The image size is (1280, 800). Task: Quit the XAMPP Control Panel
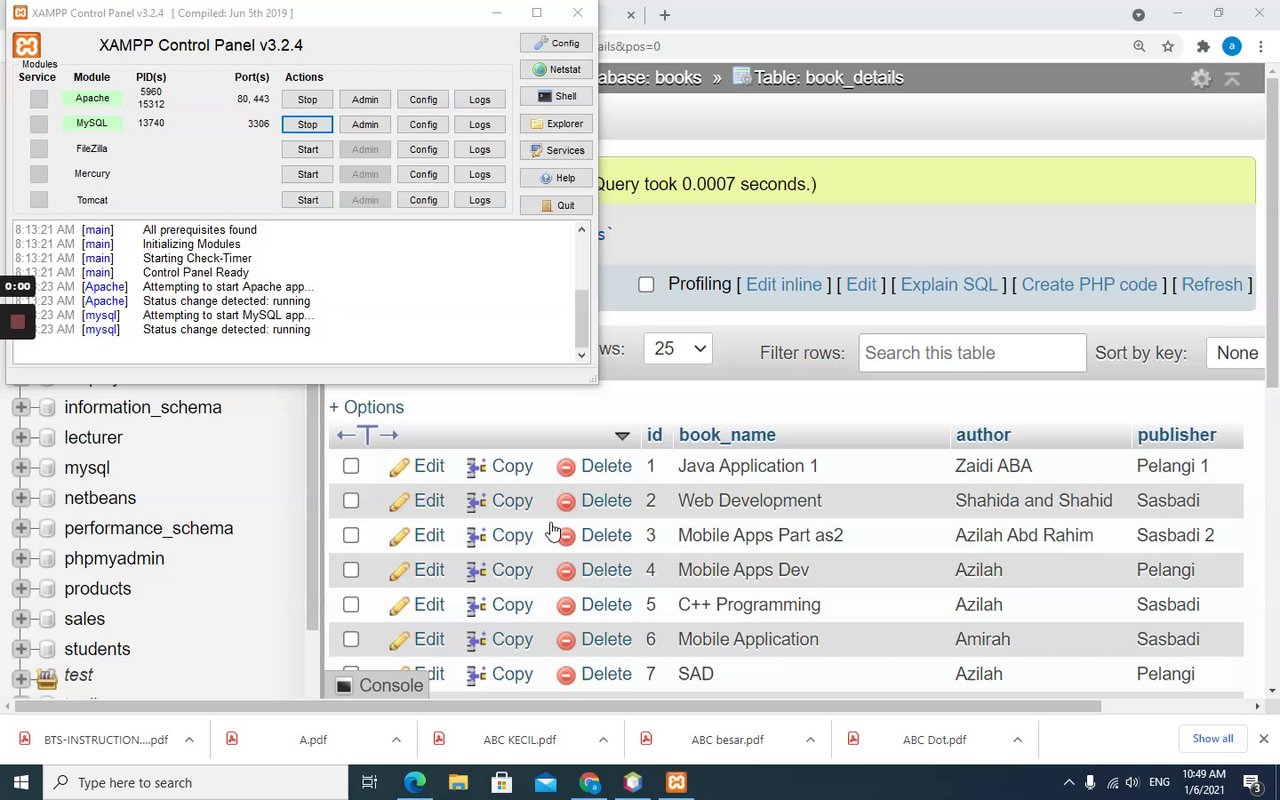pos(556,205)
